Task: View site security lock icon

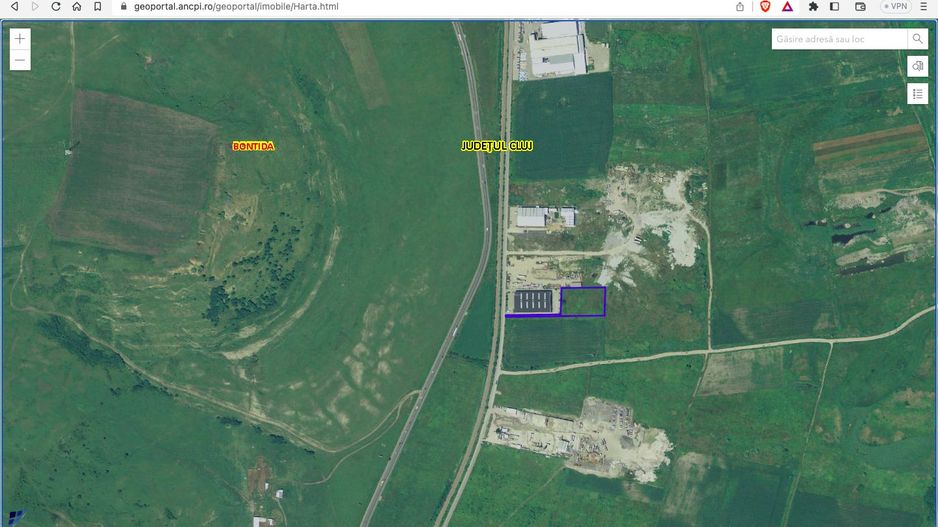Action: pyautogui.click(x=124, y=7)
